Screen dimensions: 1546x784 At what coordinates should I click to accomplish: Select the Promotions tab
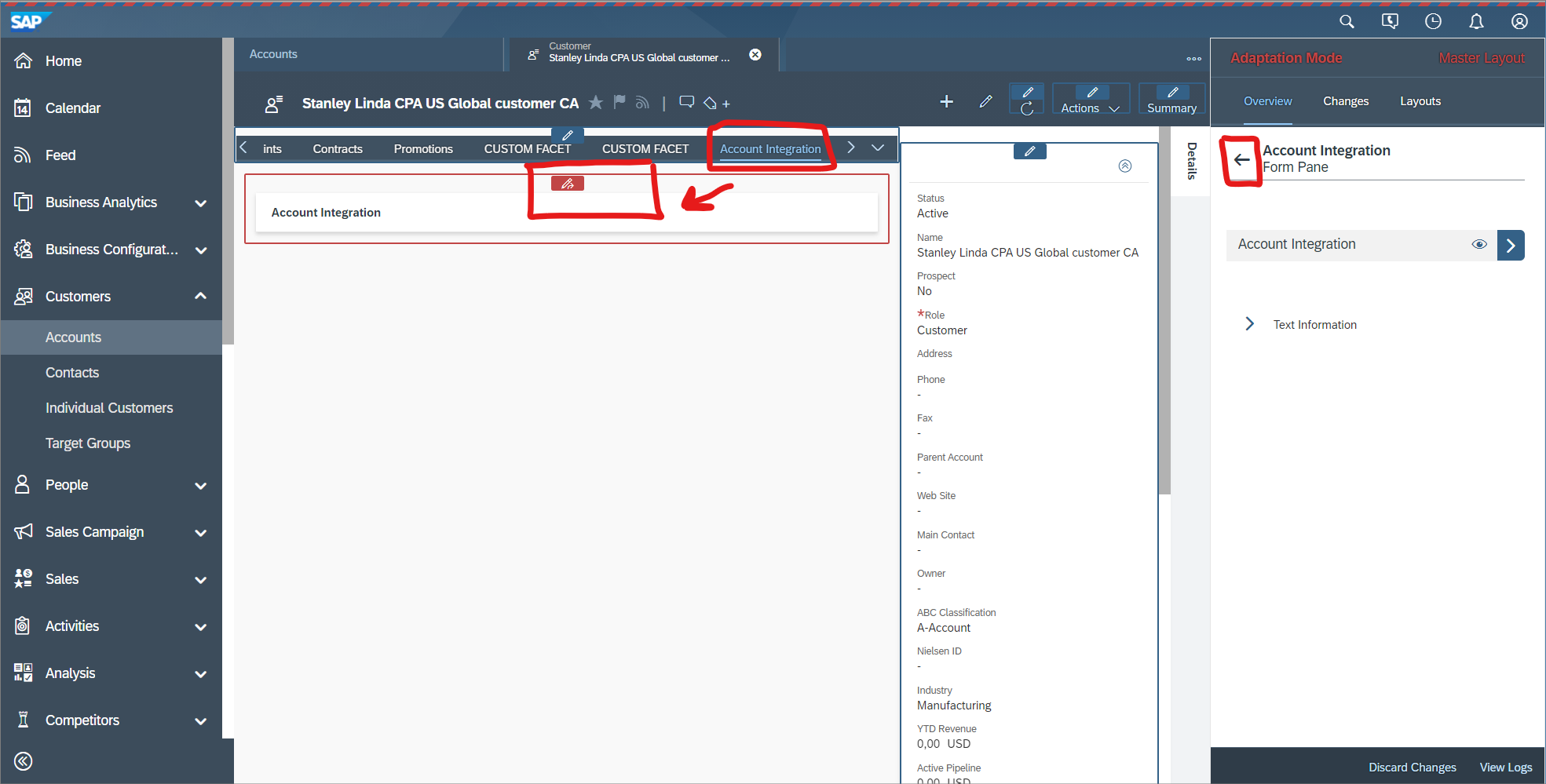click(423, 149)
